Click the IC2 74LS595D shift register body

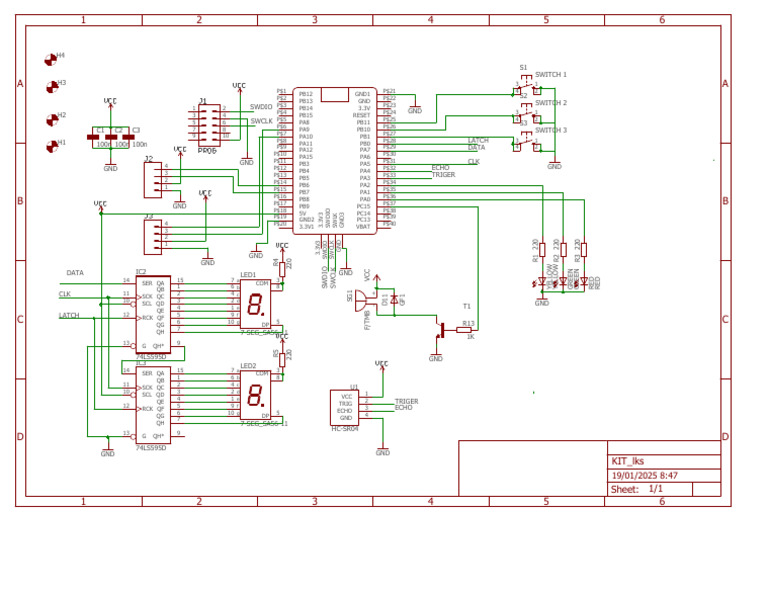coord(153,314)
